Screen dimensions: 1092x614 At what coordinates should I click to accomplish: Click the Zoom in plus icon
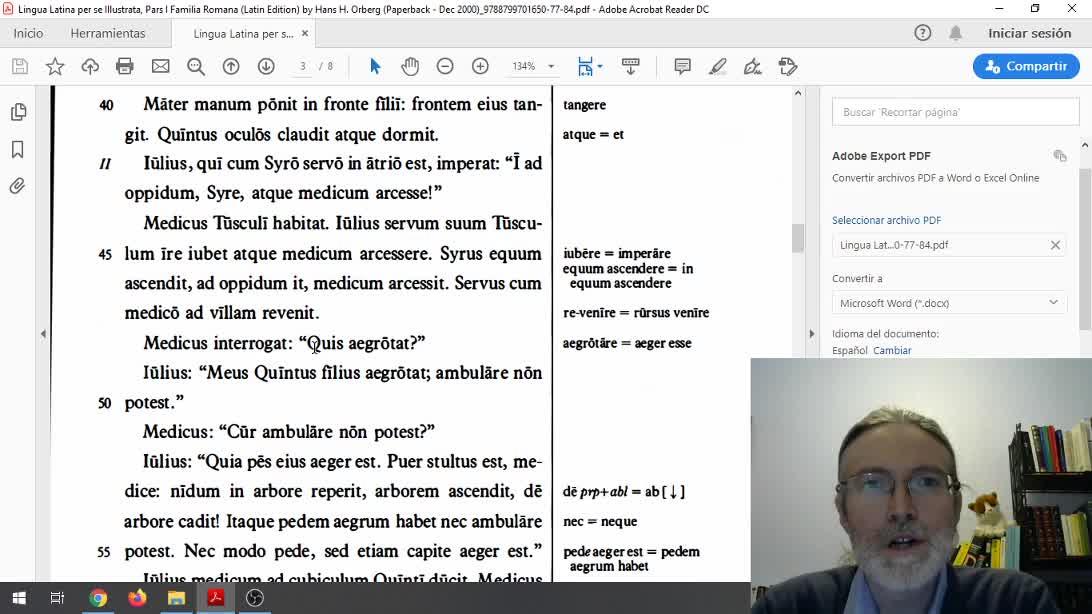[x=480, y=66]
